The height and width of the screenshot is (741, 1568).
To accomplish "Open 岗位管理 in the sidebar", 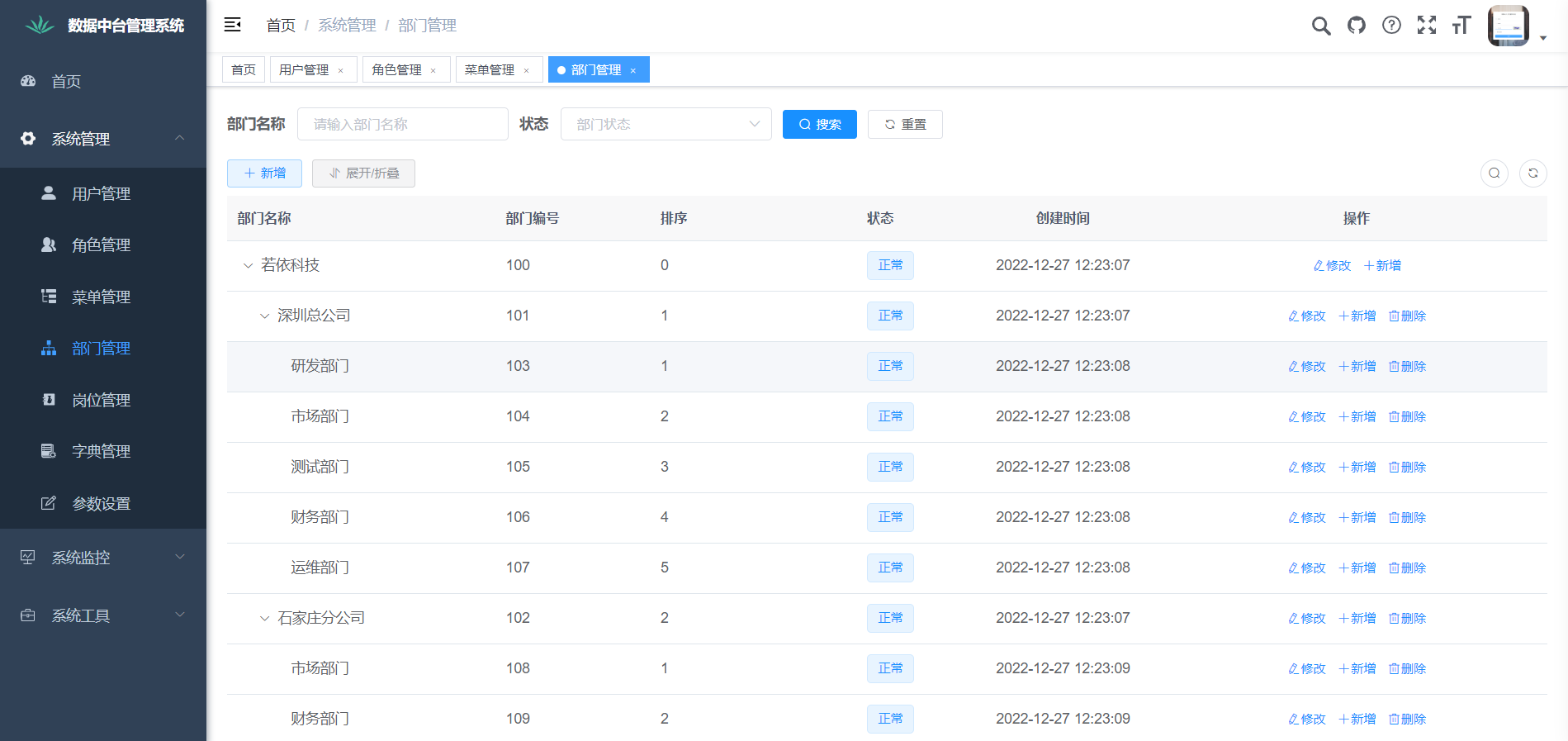I will click(103, 400).
